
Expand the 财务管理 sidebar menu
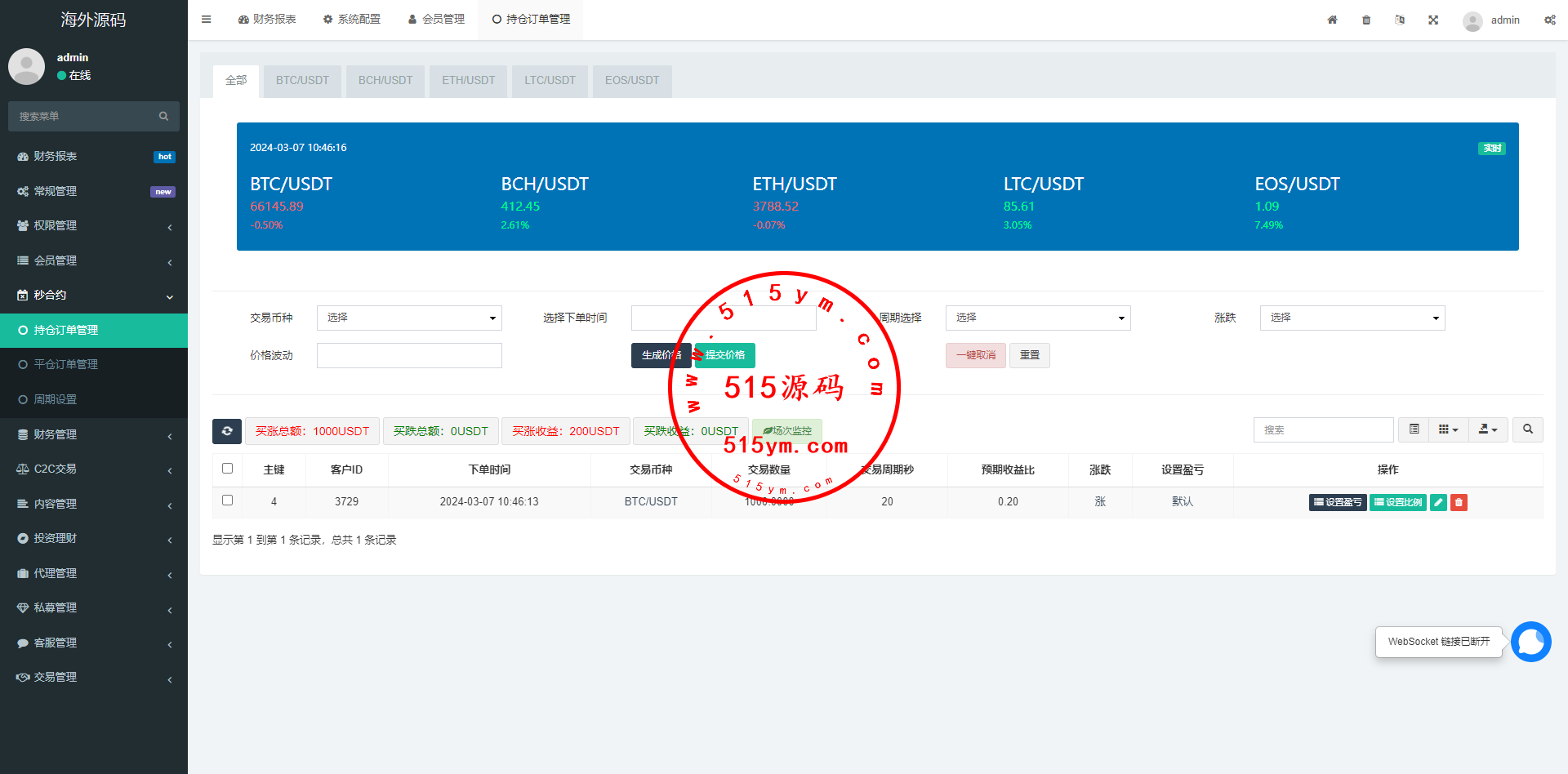pyautogui.click(x=94, y=434)
